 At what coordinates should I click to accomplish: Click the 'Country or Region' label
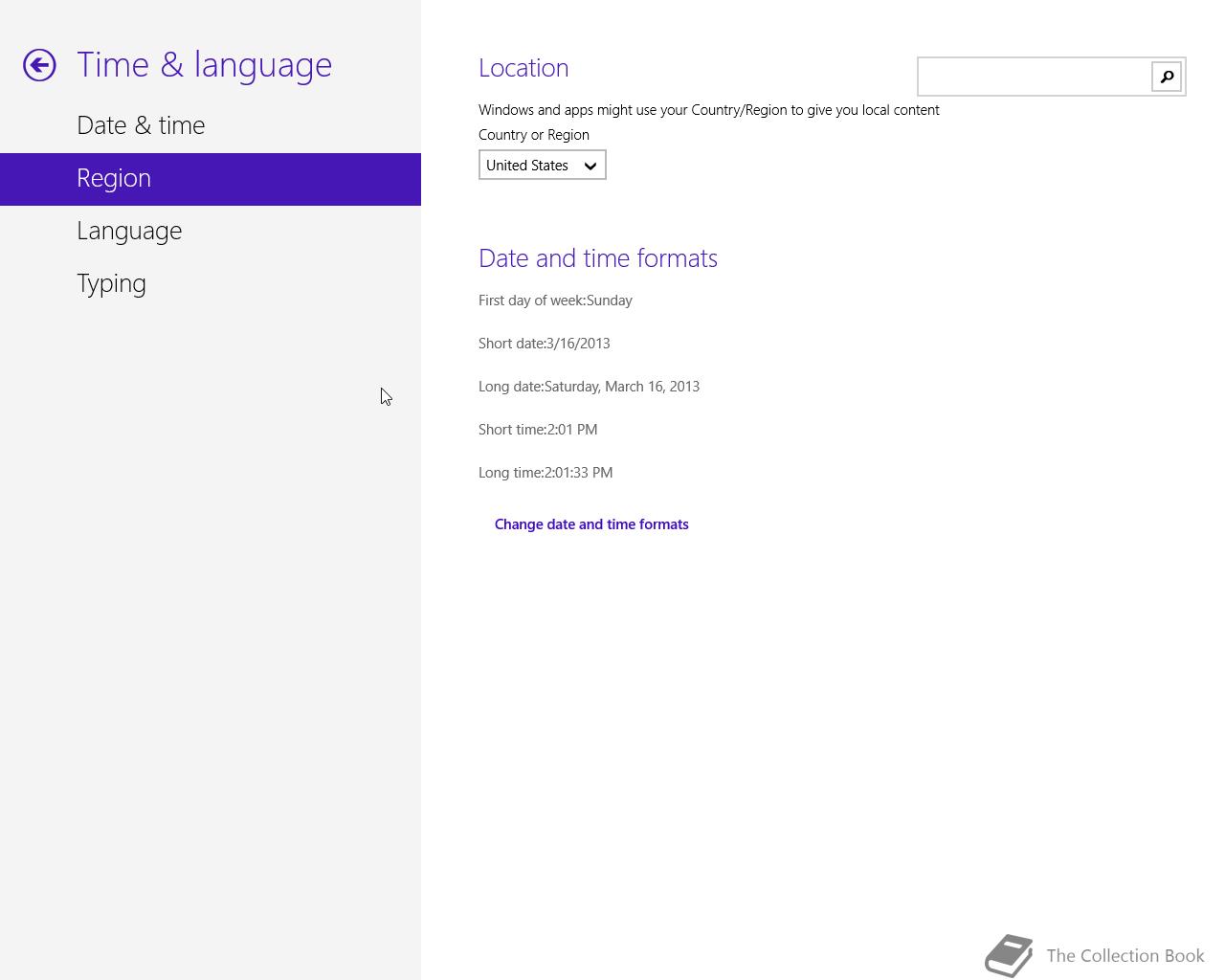coord(534,135)
